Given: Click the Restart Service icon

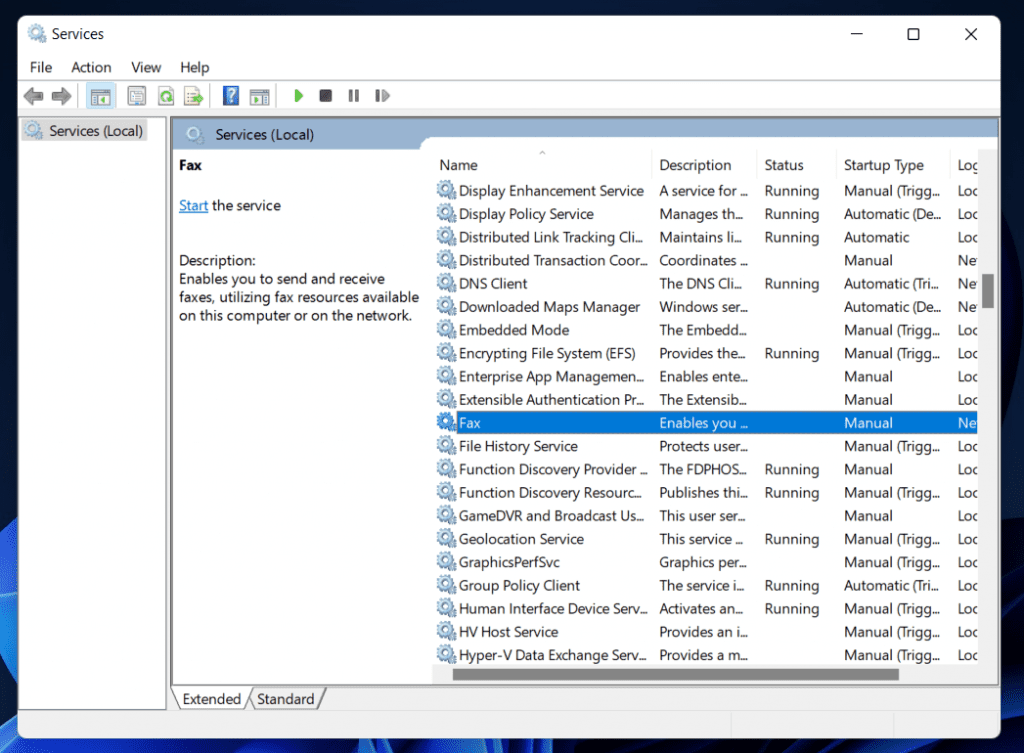Looking at the screenshot, I should click(381, 95).
